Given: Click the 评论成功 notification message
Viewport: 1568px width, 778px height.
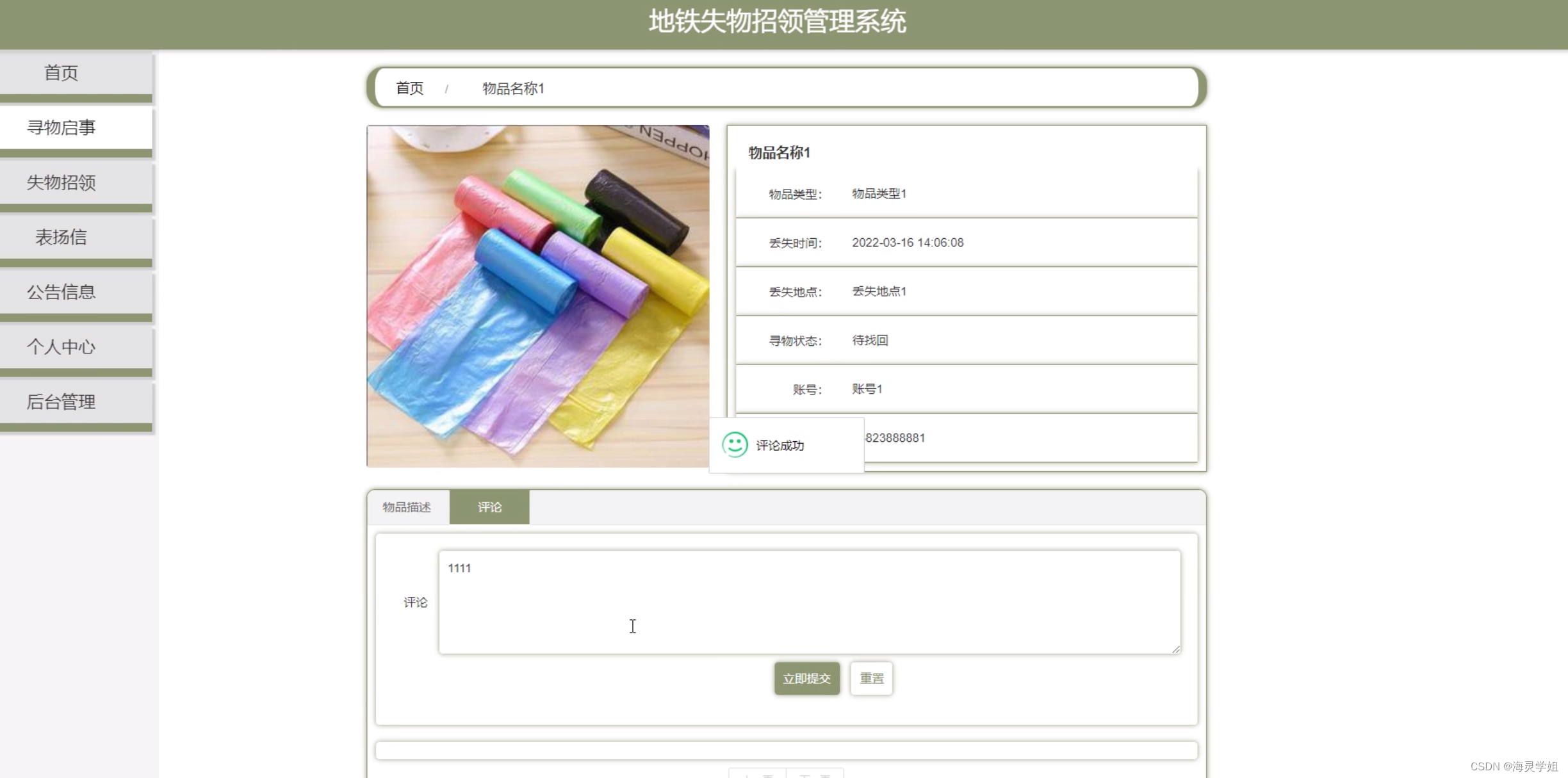Looking at the screenshot, I should 780,446.
